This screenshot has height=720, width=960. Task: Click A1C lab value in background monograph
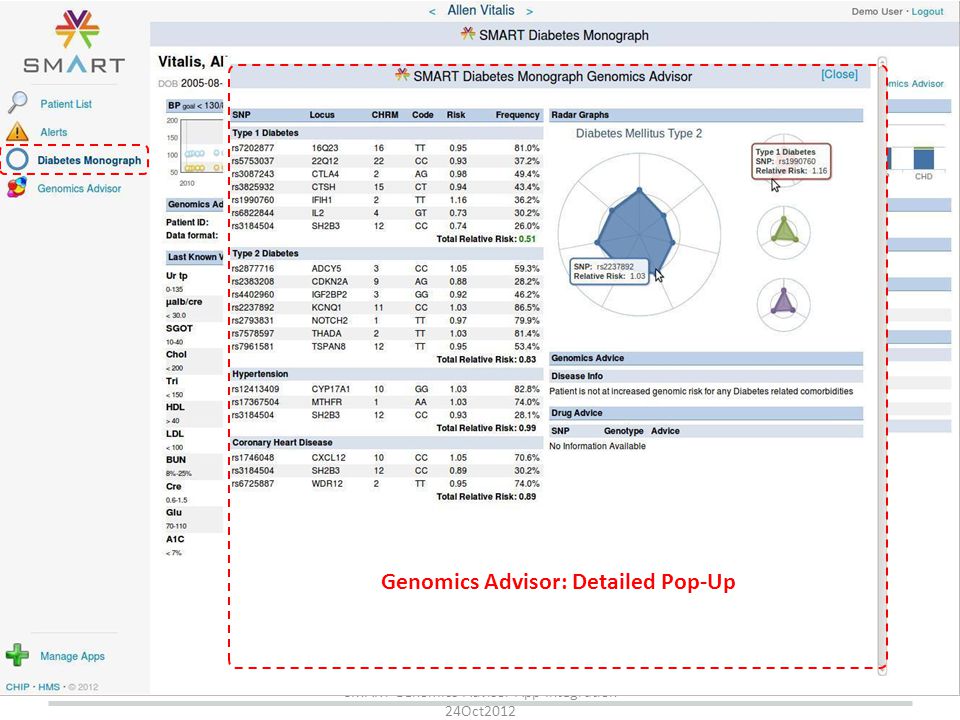[174, 539]
